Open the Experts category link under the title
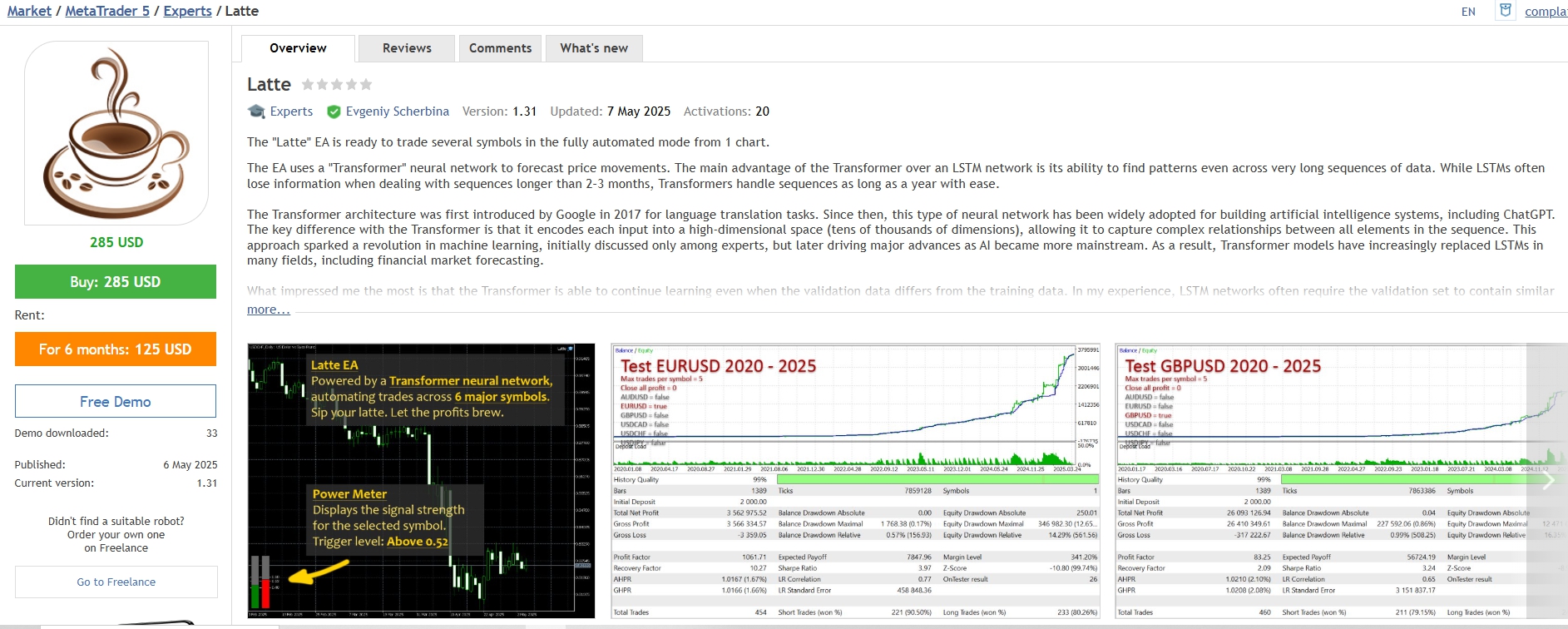 (291, 111)
